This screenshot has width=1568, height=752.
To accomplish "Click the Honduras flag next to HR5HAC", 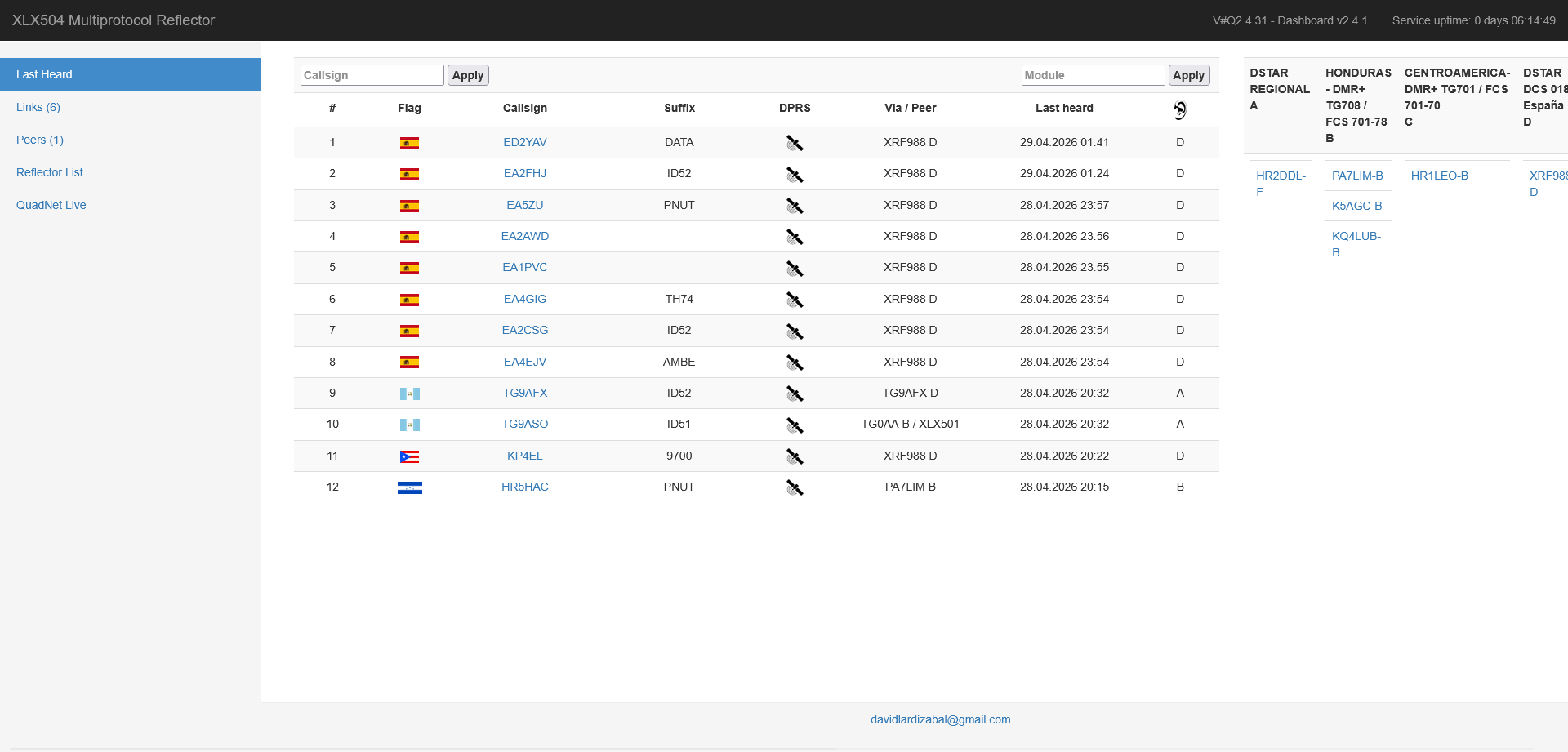I will [x=409, y=487].
